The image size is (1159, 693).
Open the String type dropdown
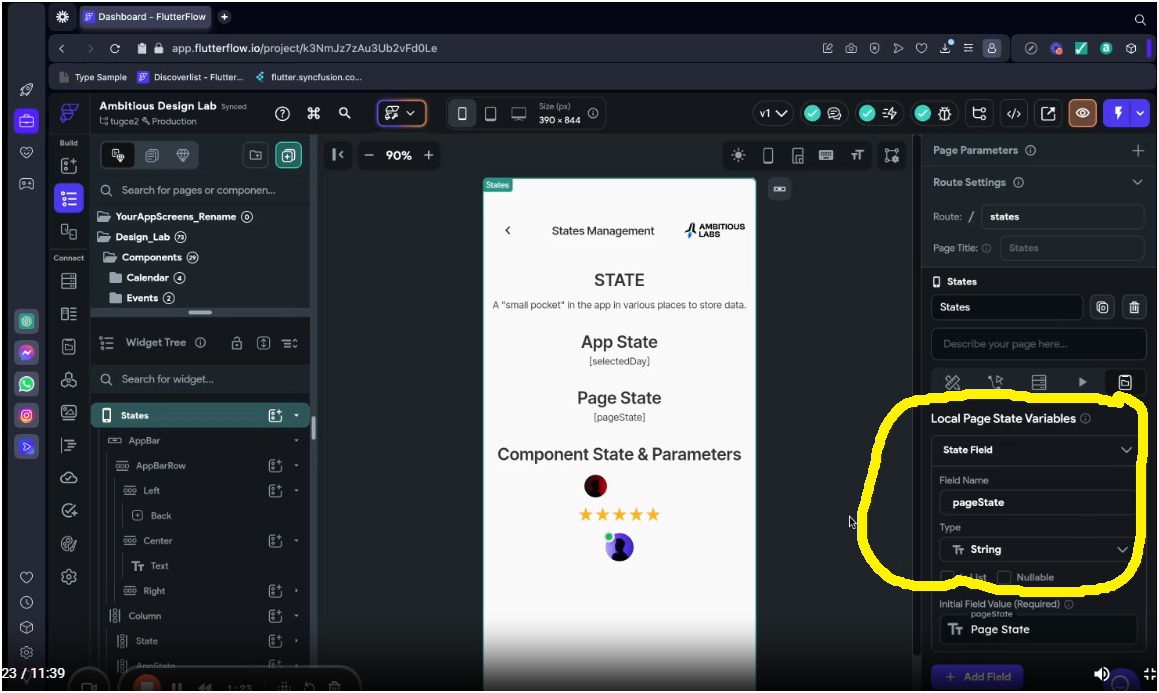pos(1037,550)
